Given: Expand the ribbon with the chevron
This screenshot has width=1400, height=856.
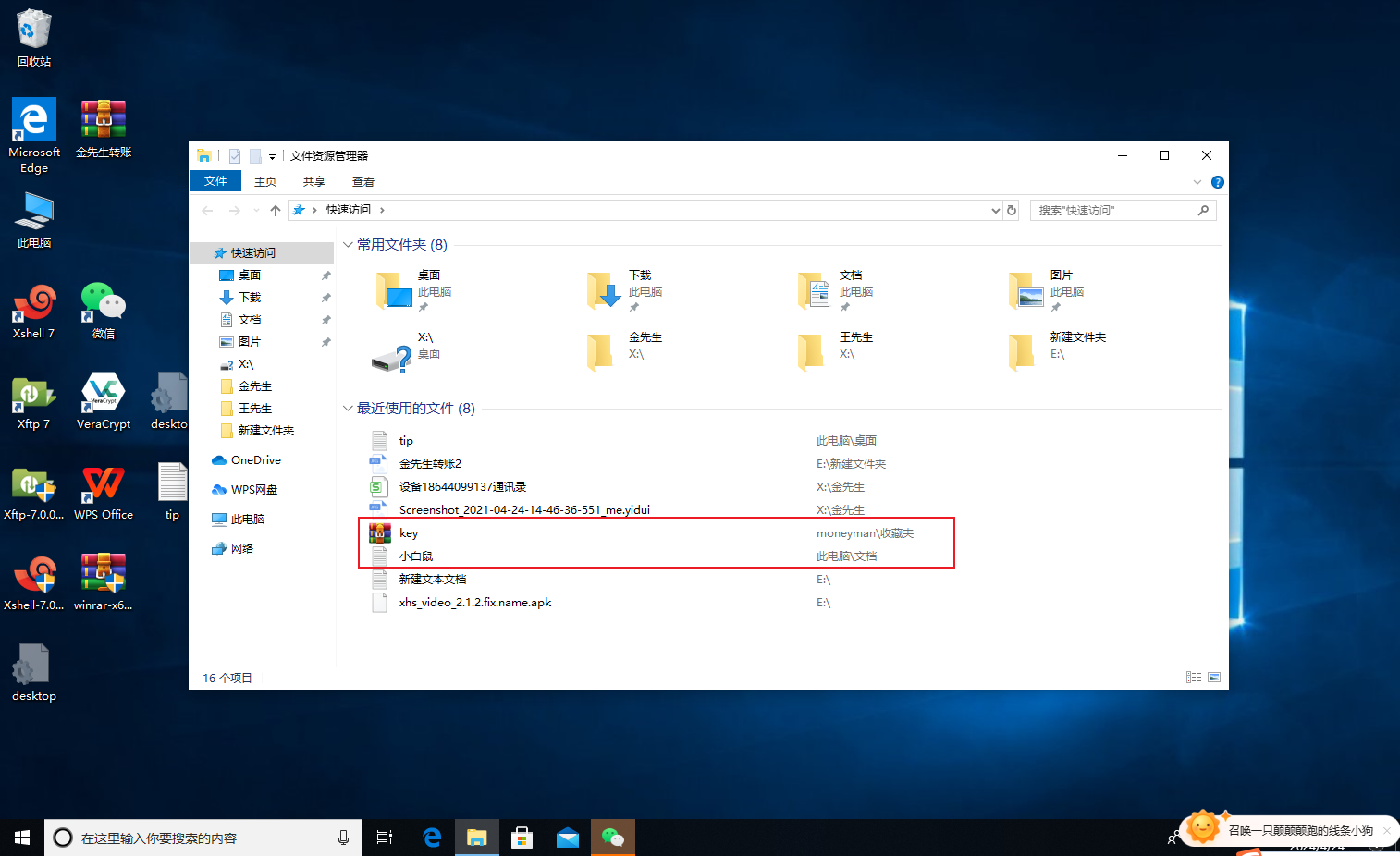Looking at the screenshot, I should click(x=1197, y=182).
